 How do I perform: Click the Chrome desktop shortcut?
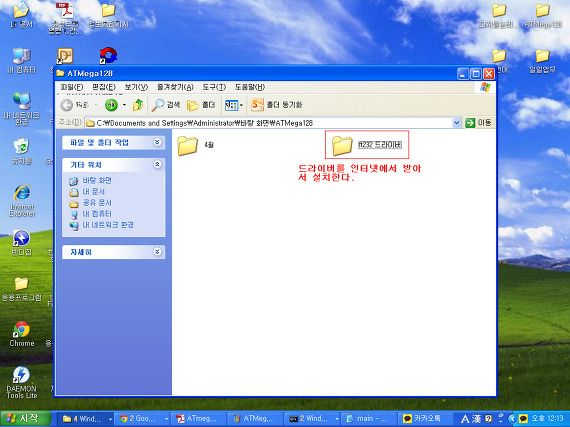[x=21, y=334]
